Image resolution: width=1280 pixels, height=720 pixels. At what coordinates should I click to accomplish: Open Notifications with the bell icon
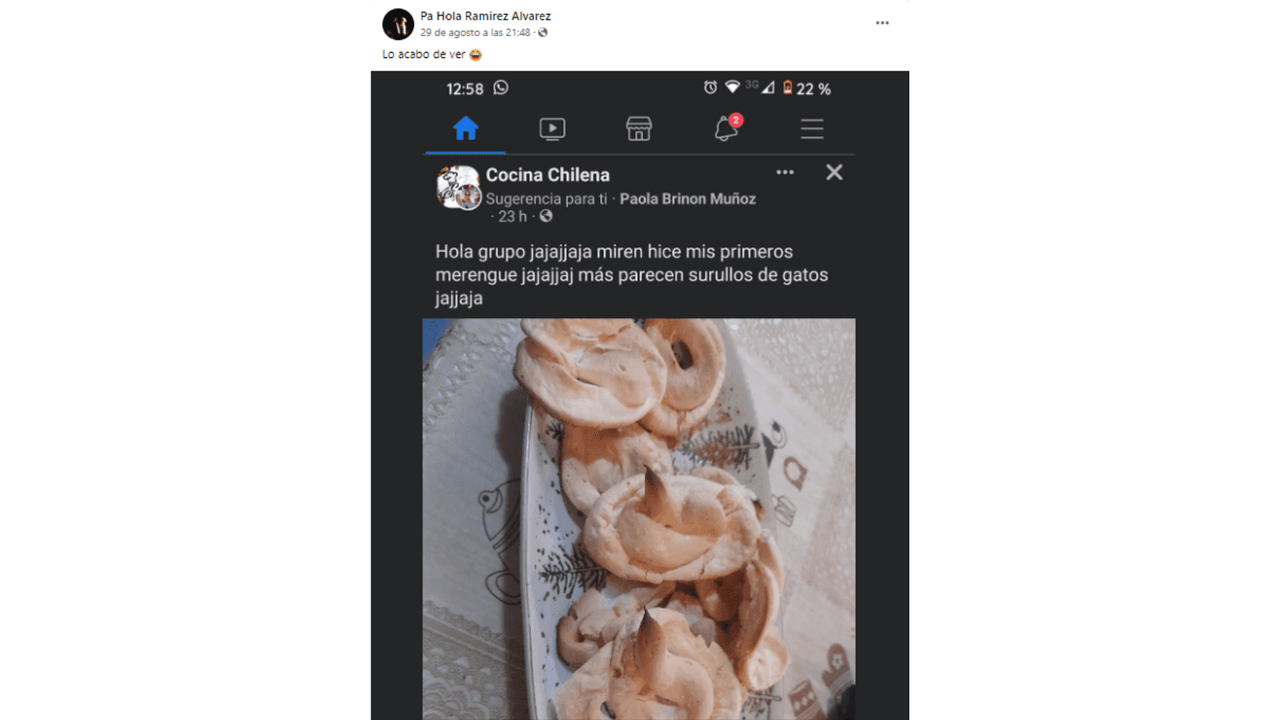(724, 128)
